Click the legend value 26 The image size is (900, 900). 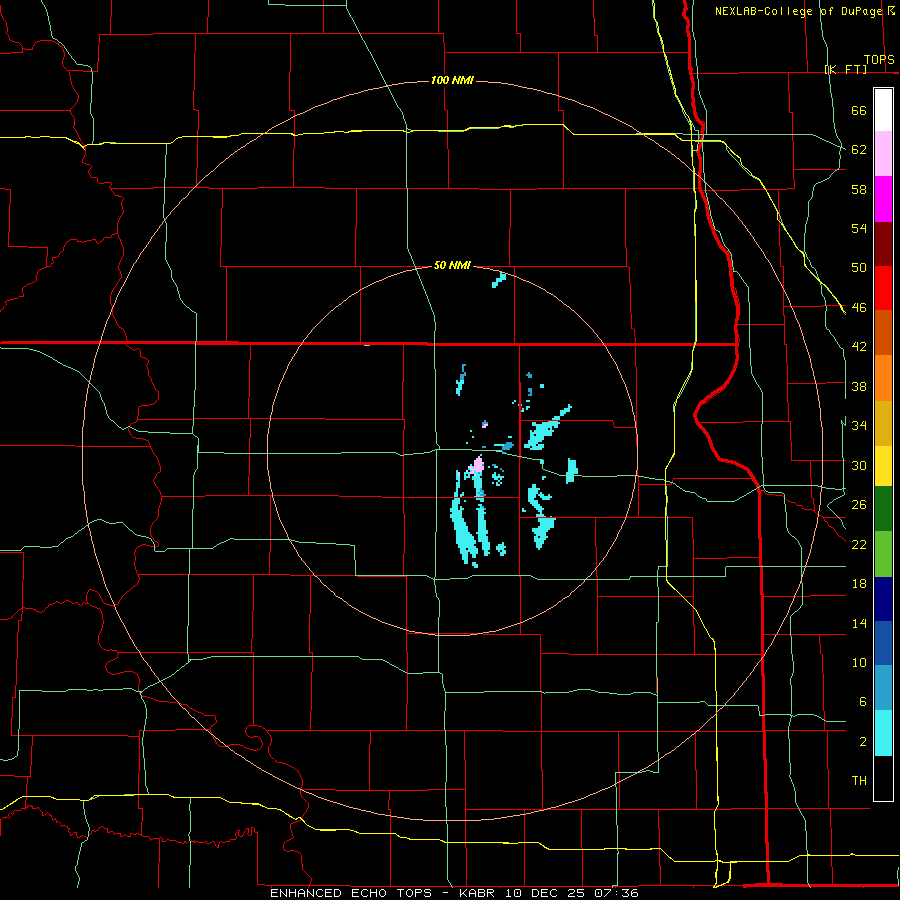[x=859, y=505]
